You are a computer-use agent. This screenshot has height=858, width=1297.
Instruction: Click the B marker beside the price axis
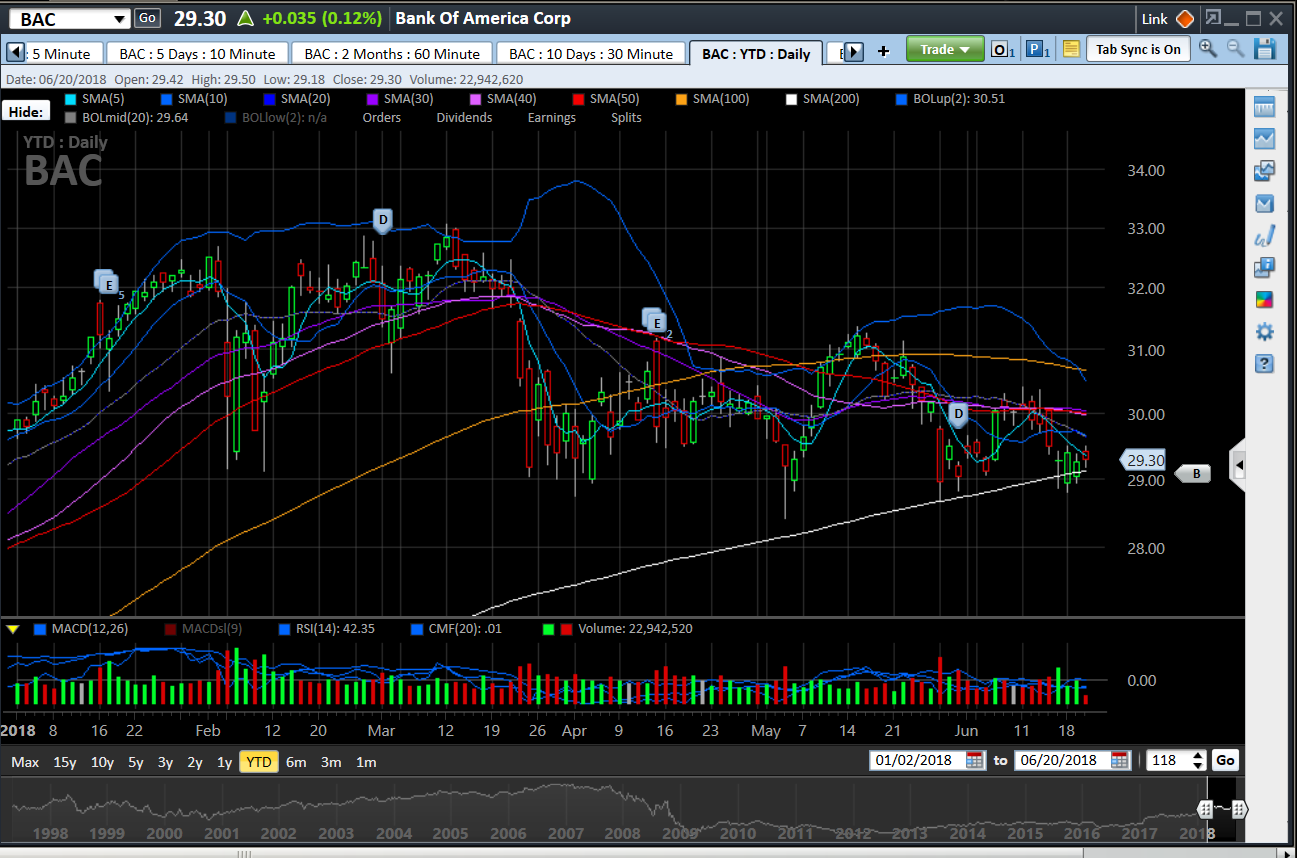[1194, 474]
